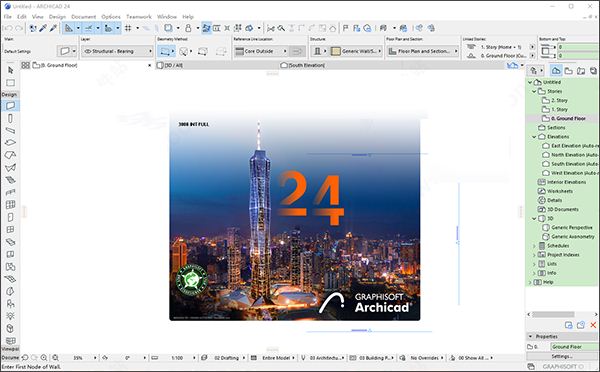This screenshot has height=372, width=600.
Task: Inject parameters with the syringe icon
Action: (53, 28)
